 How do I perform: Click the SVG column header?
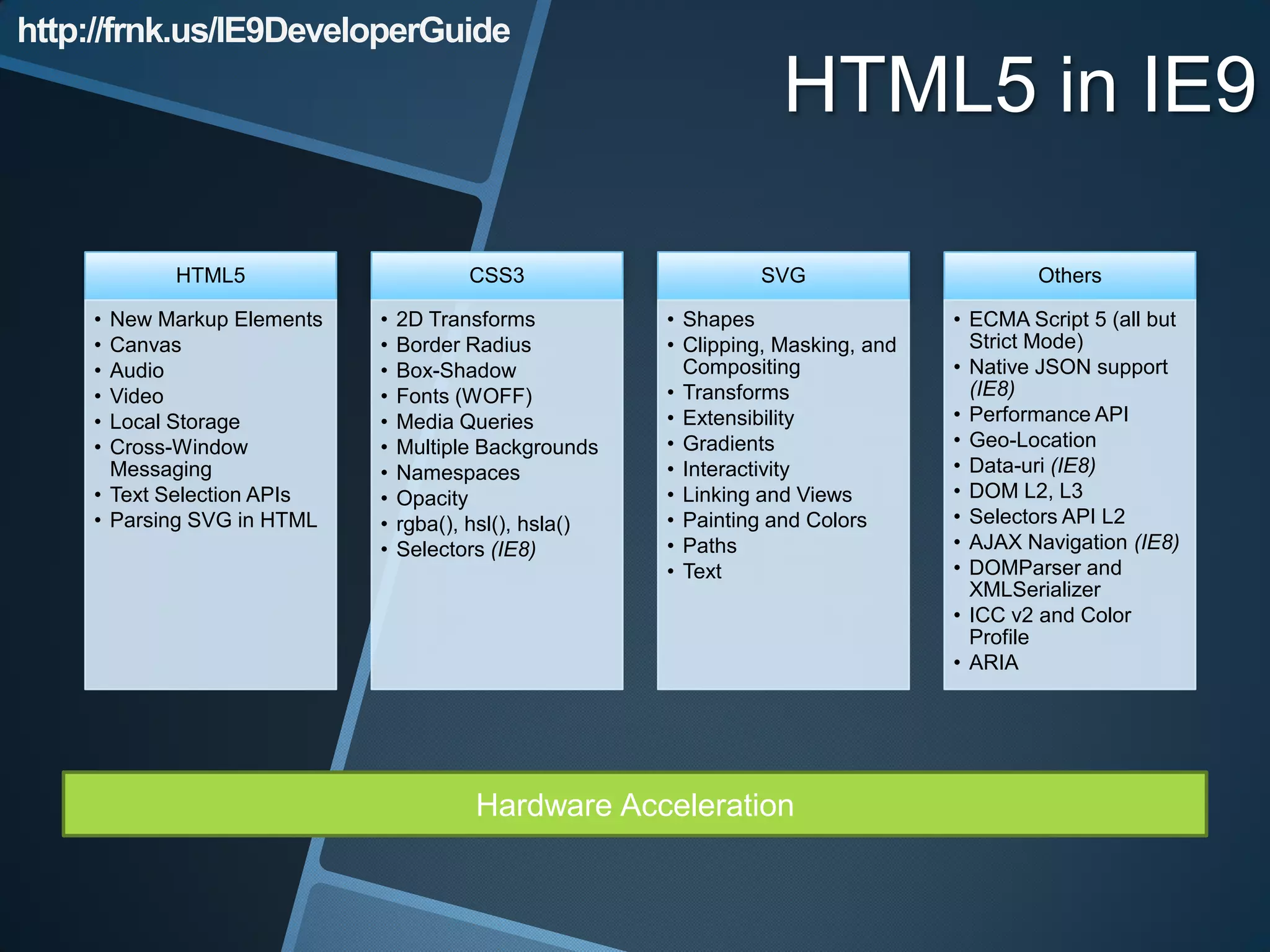(783, 275)
